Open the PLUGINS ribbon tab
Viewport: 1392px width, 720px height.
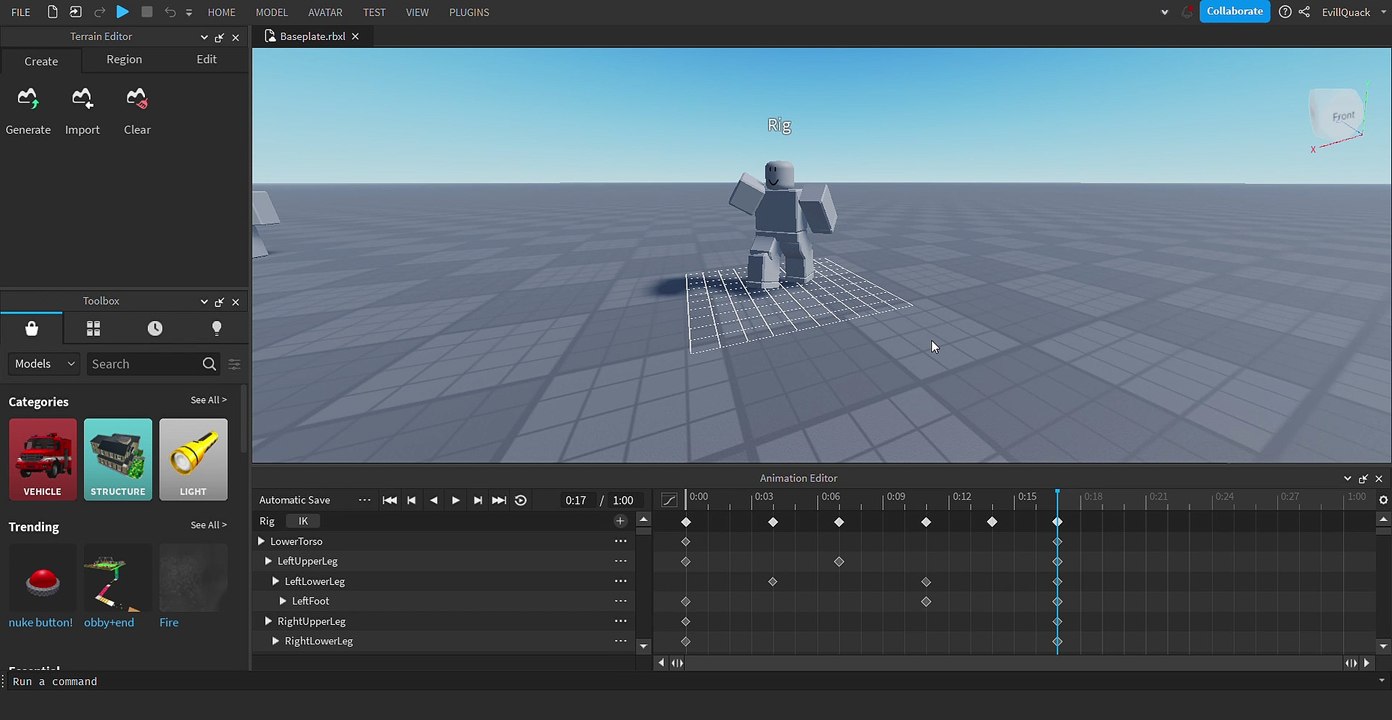pos(469,12)
